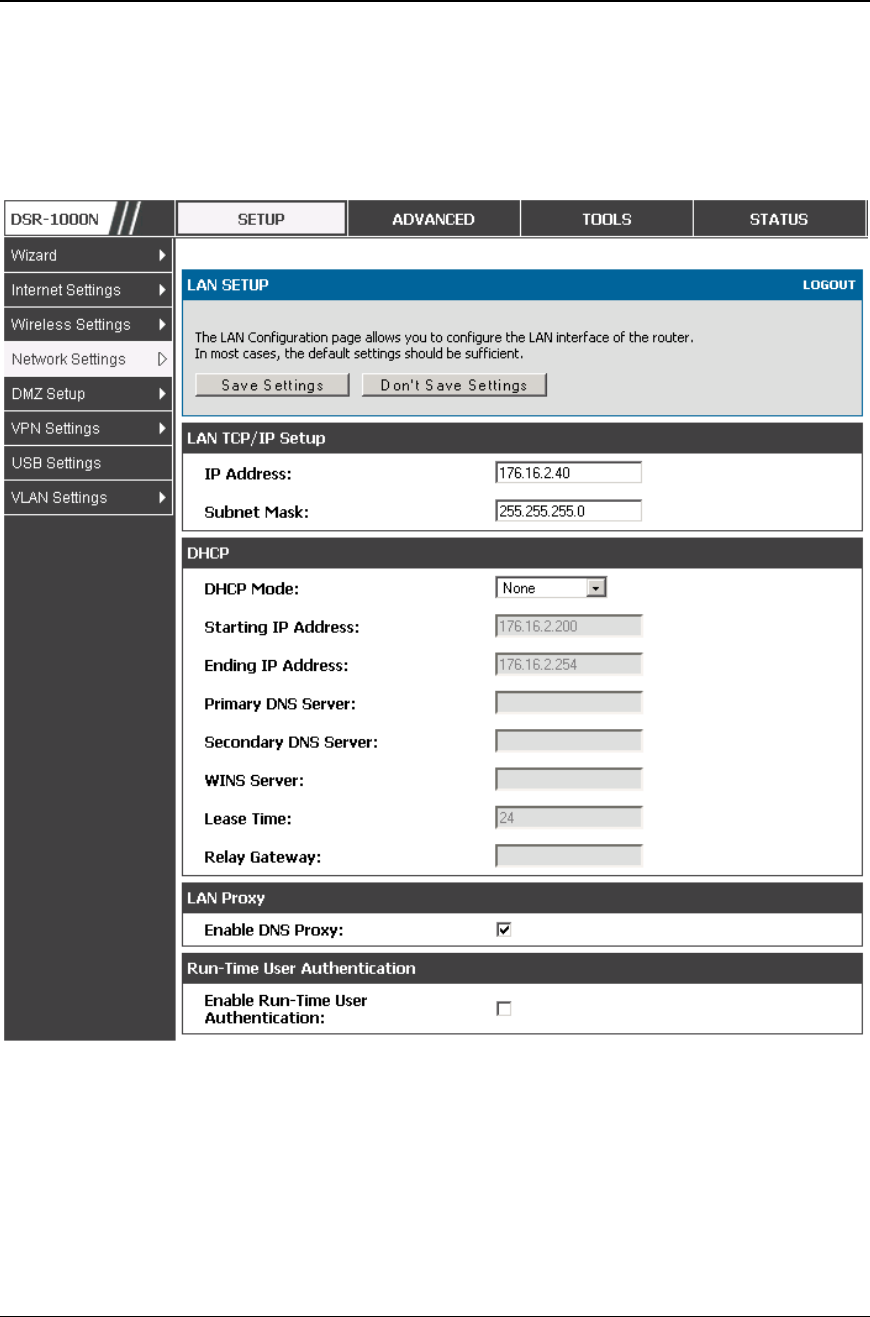Screen dimensions: 870x1317
Task: Expand Network Settings submenu arrow
Action: tap(162, 359)
